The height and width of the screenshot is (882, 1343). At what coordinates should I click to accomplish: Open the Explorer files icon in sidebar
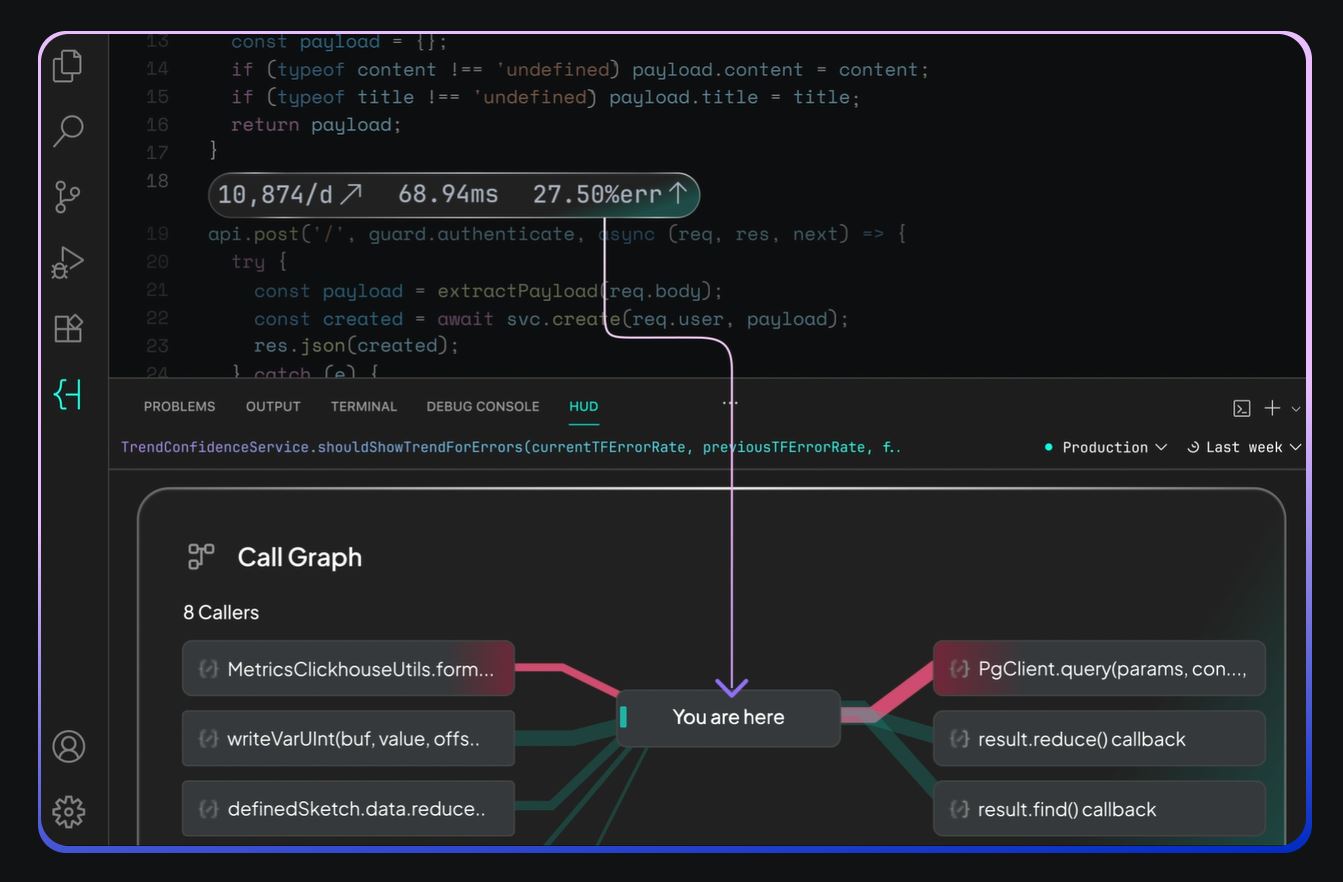point(68,65)
